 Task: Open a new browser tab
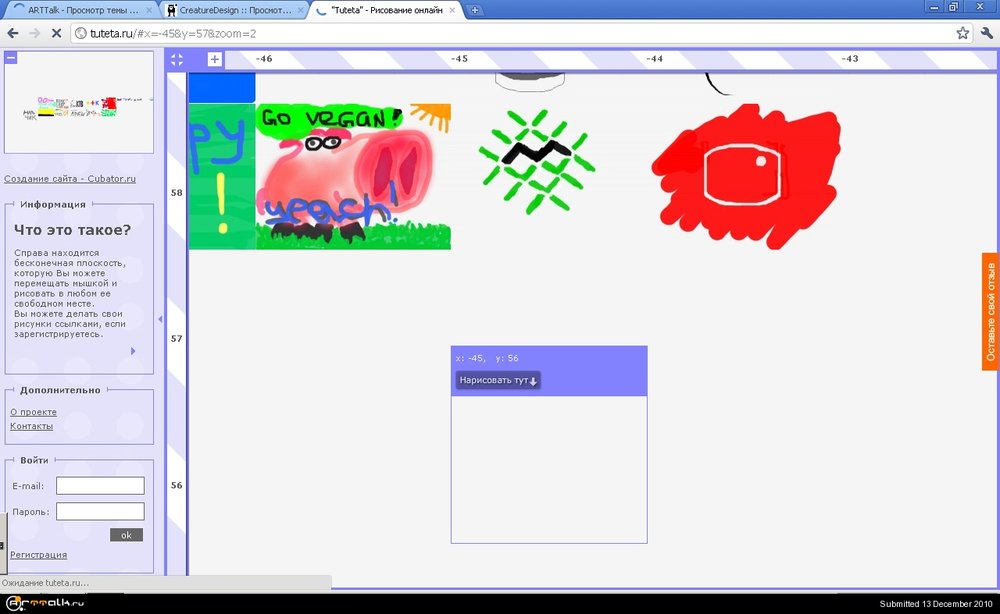tap(475, 10)
